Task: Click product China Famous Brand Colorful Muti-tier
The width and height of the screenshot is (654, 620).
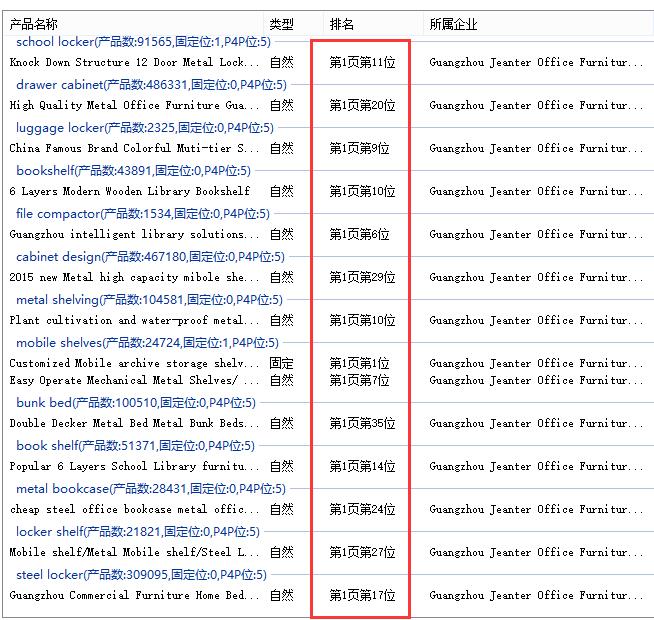Action: click(134, 149)
